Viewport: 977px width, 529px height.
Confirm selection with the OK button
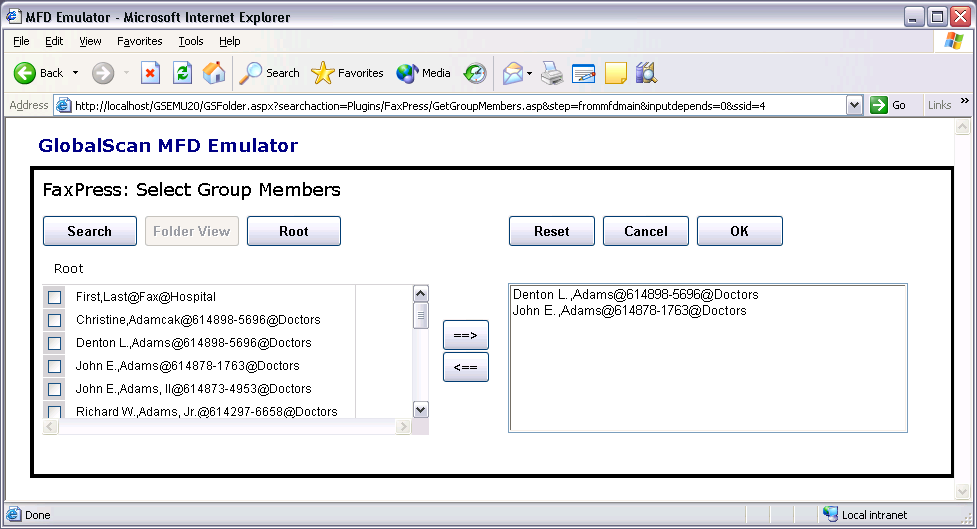coord(740,231)
